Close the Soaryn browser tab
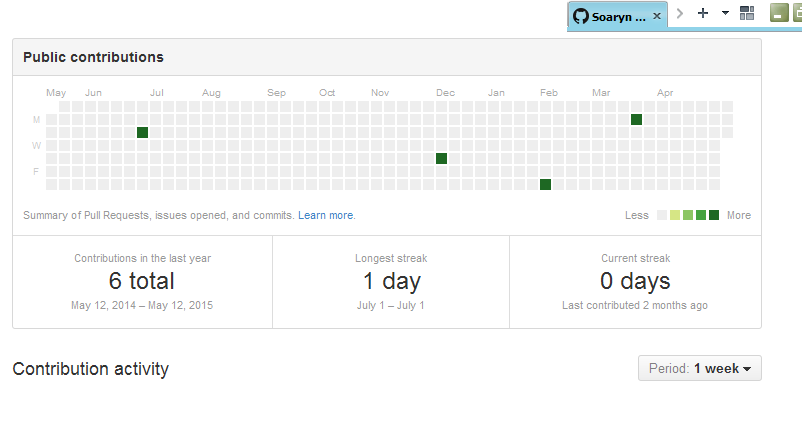The height and width of the screenshot is (427, 802). [x=657, y=16]
